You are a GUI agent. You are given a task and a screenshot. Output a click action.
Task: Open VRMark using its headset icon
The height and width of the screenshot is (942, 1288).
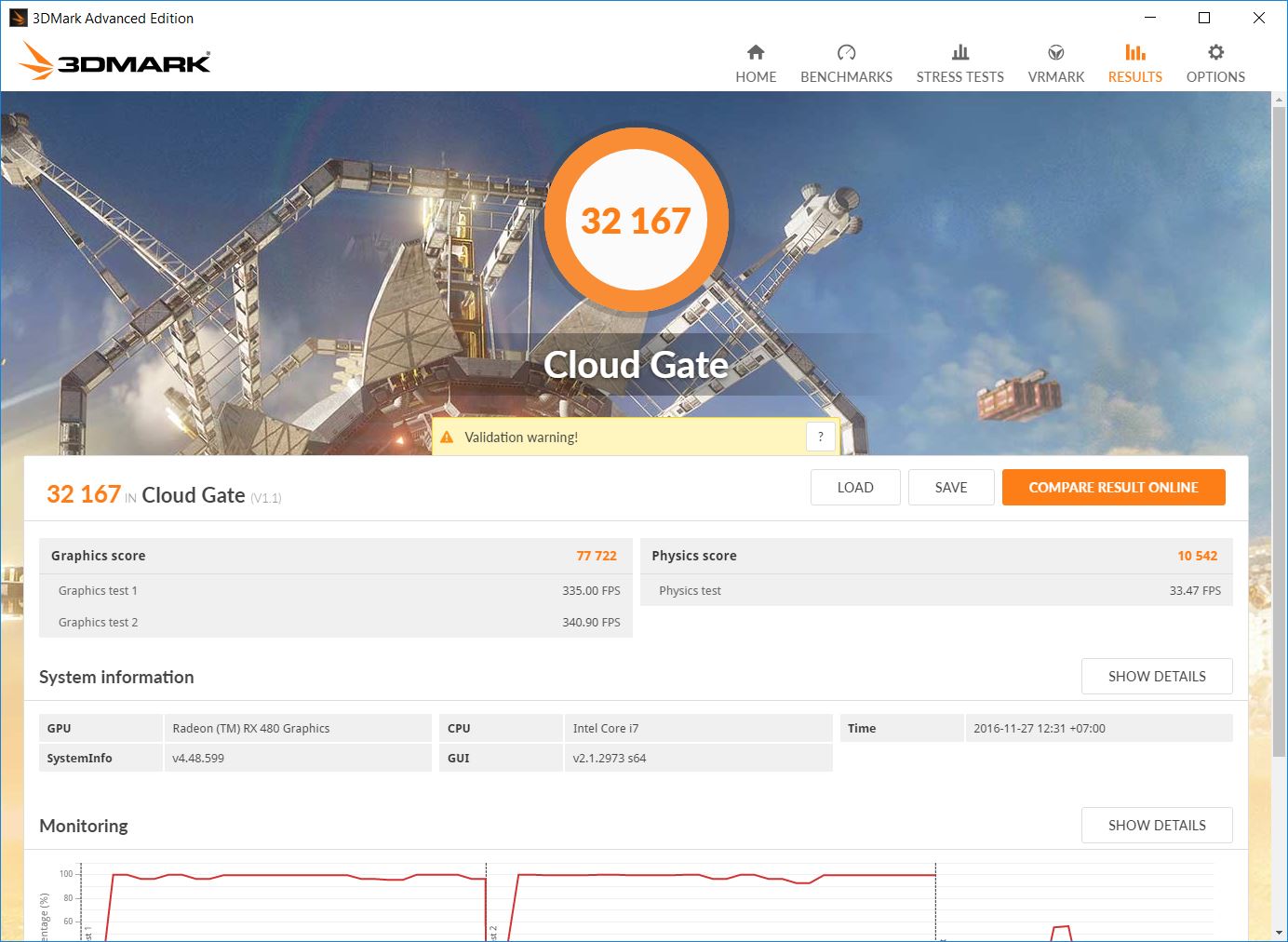[x=1055, y=52]
